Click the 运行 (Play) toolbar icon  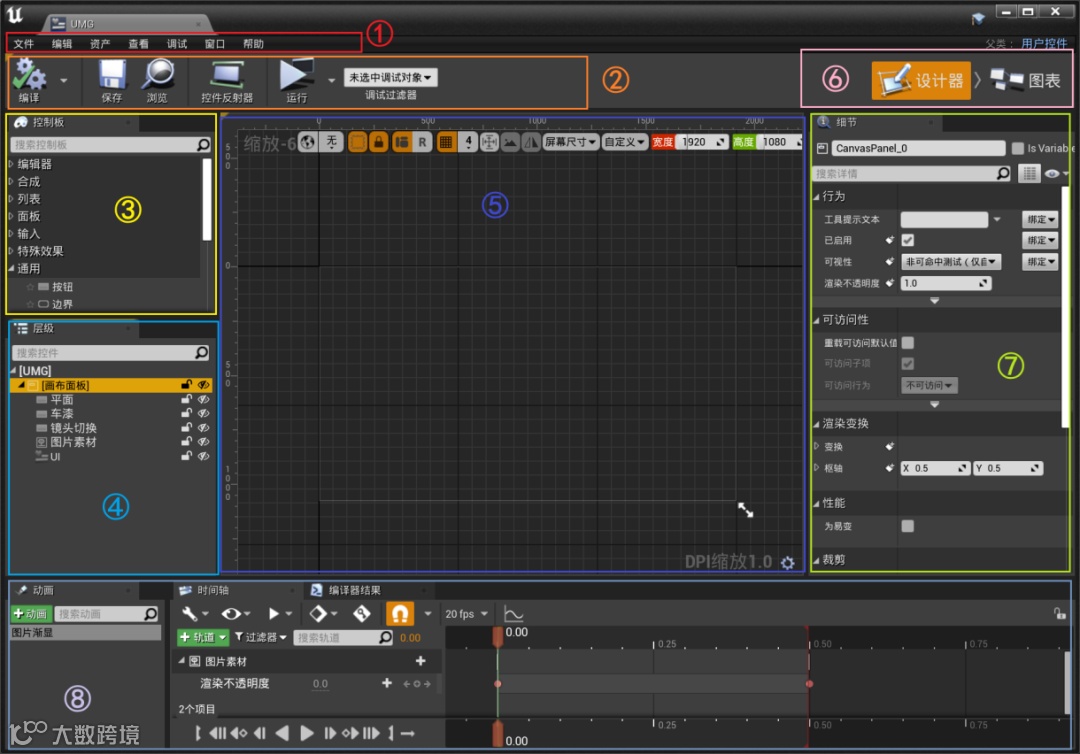tap(296, 76)
